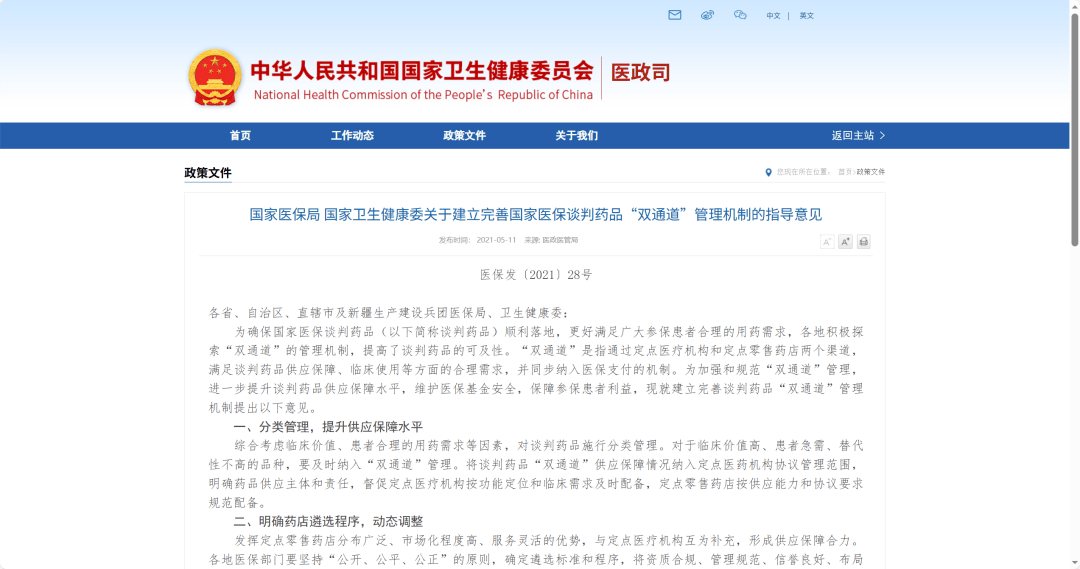Open the 首页 navigation menu item

click(x=240, y=136)
